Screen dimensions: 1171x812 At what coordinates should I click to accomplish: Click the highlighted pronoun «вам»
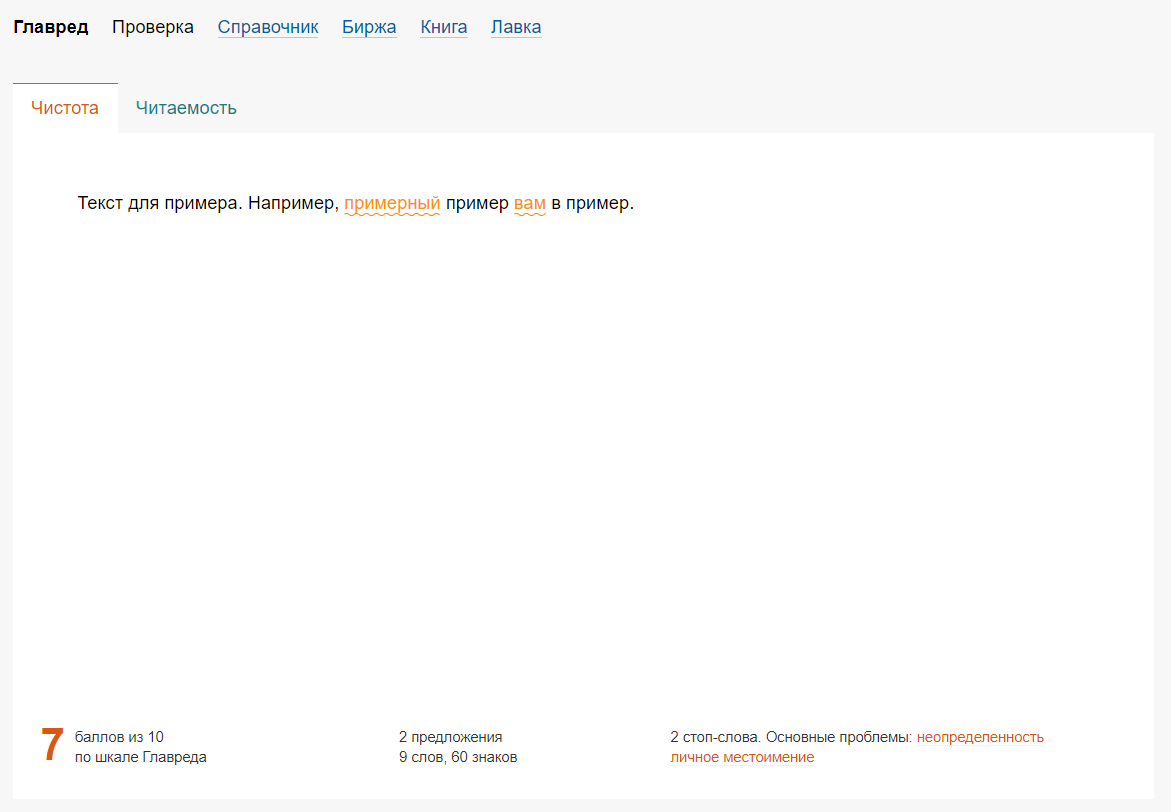pos(530,204)
